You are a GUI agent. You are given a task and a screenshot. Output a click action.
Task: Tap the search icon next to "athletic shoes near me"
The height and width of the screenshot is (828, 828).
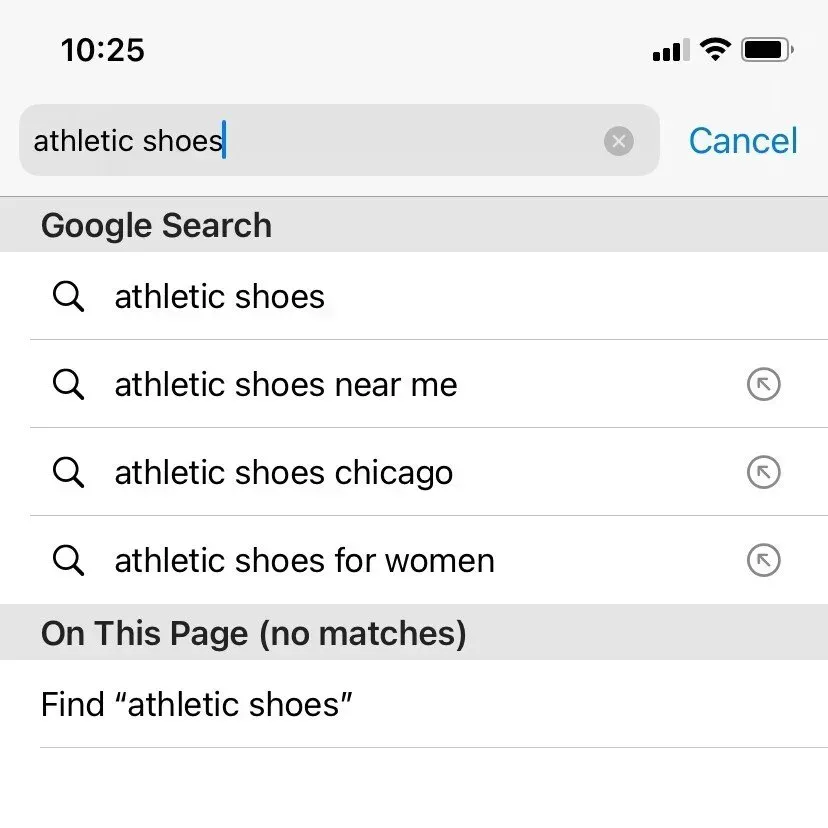[68, 384]
